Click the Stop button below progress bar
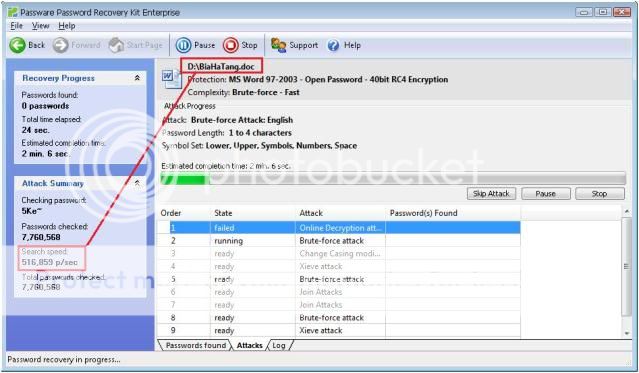Image resolution: width=639 pixels, height=373 pixels. pyautogui.click(x=599, y=194)
